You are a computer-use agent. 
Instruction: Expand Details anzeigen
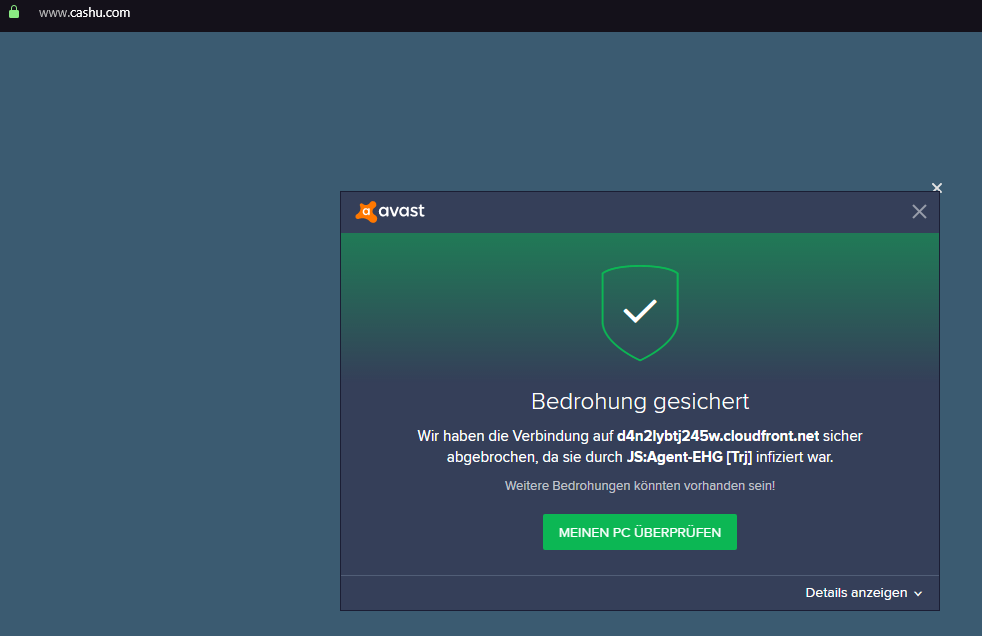coord(863,593)
